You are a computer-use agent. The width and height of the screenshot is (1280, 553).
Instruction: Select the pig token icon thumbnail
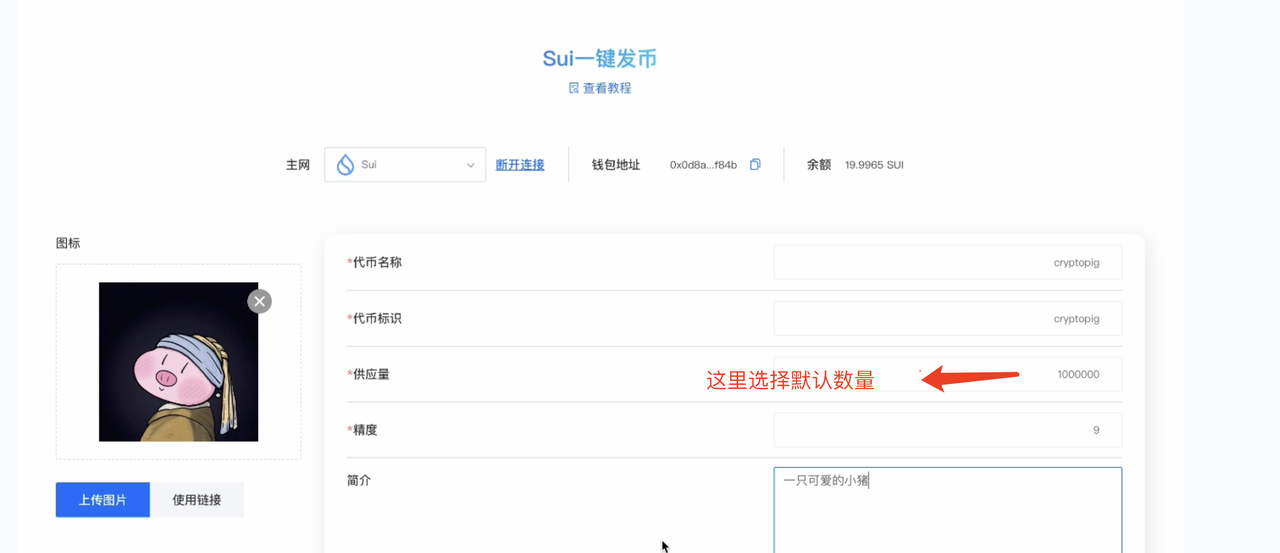pos(178,362)
